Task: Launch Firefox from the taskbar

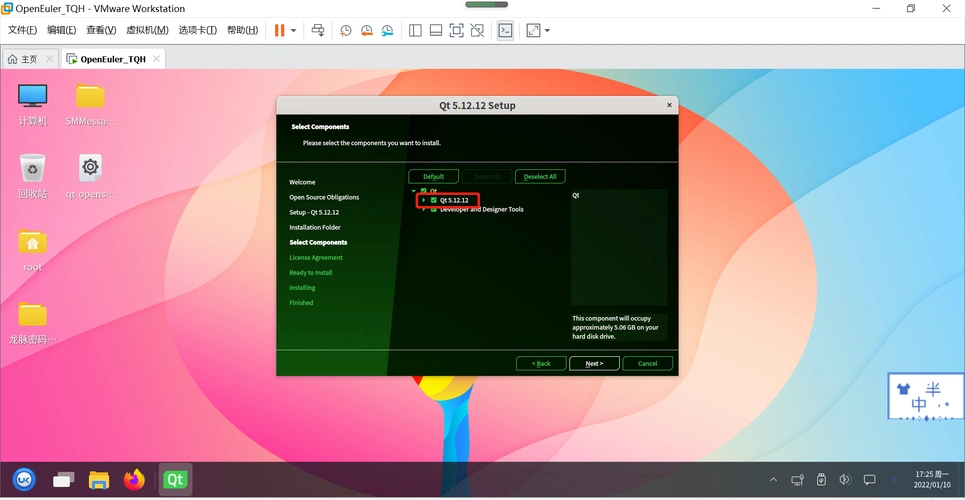Action: click(134, 480)
